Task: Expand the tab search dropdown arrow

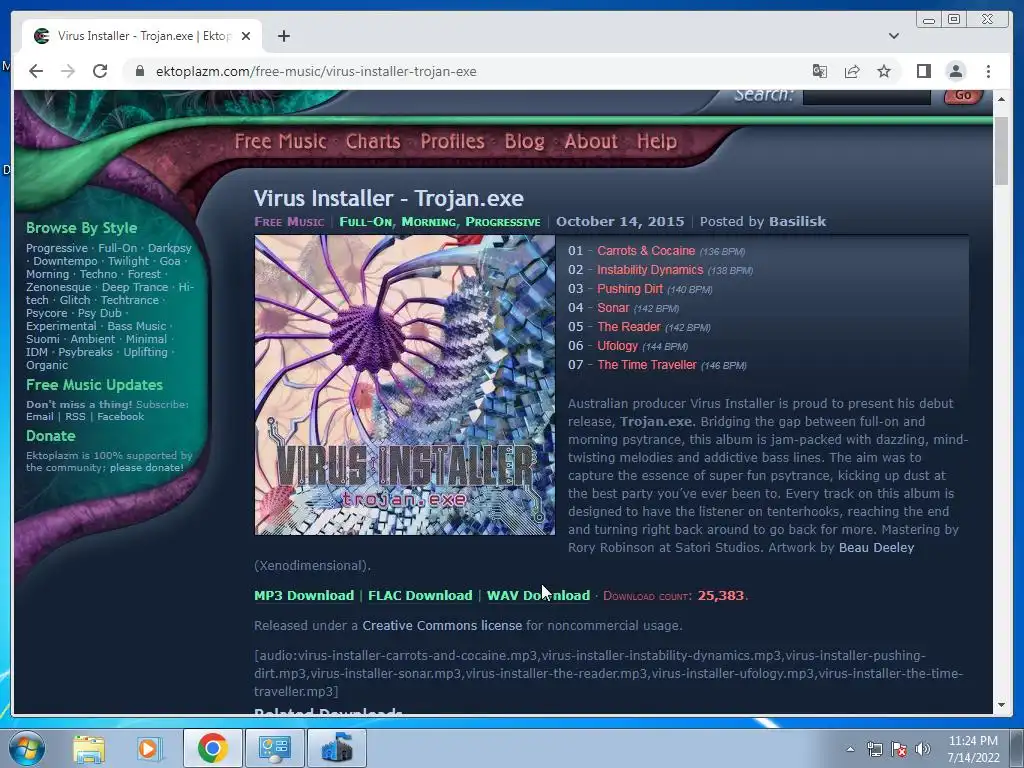Action: coord(893,36)
